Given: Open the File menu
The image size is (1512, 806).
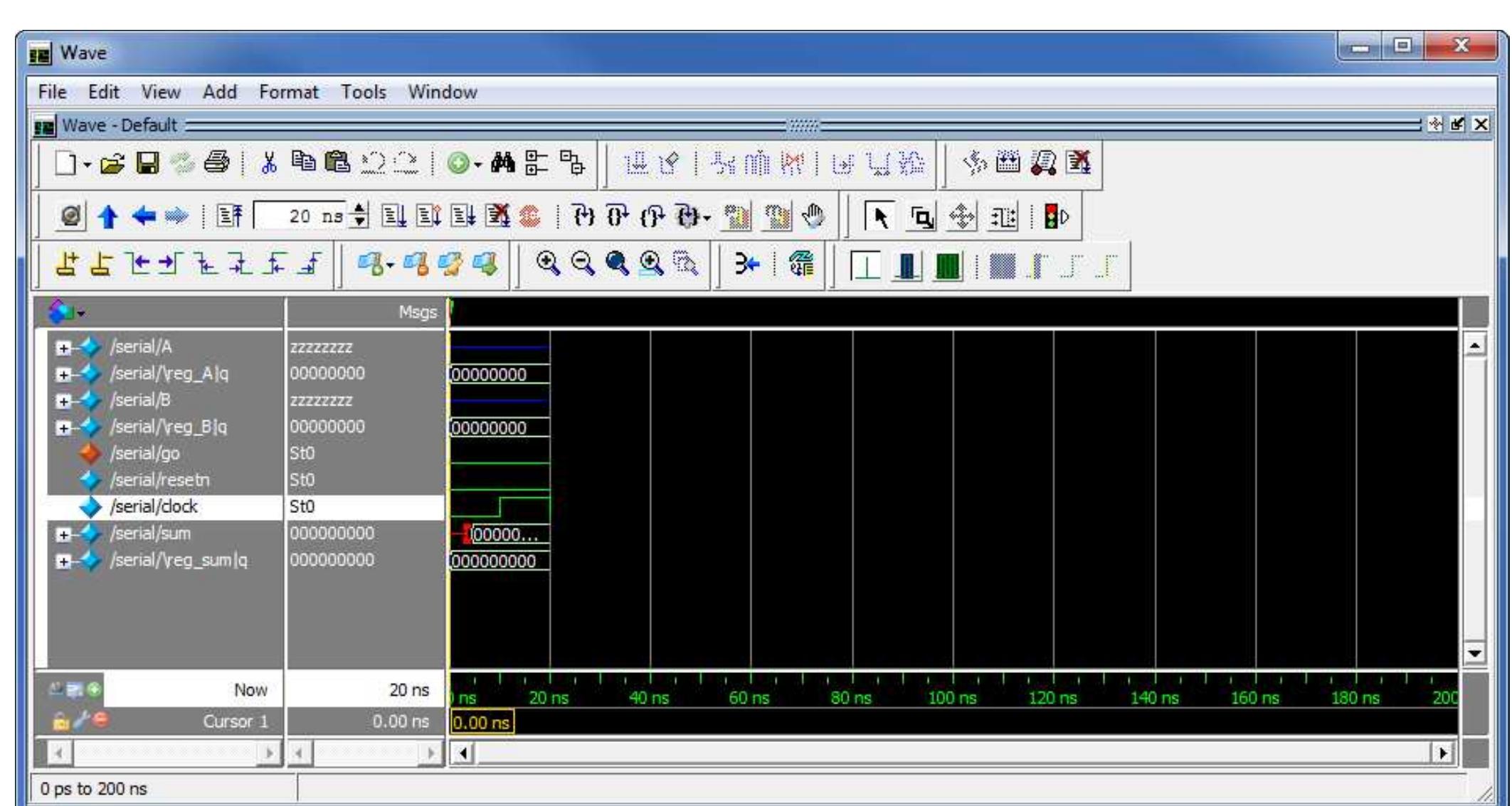Looking at the screenshot, I should tap(52, 92).
